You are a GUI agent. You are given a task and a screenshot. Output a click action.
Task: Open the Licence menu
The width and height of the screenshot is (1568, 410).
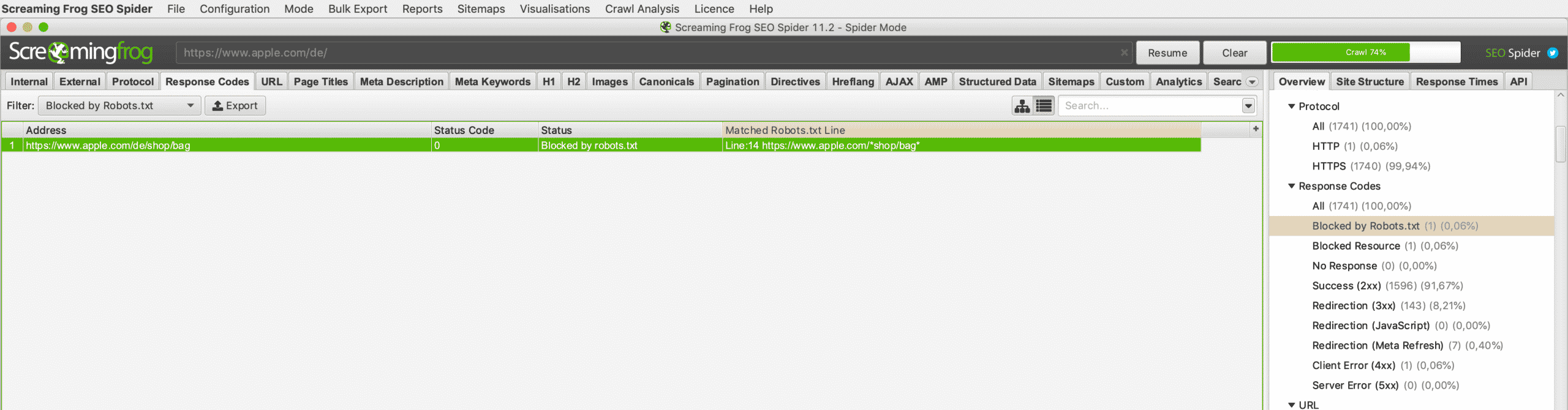pyautogui.click(x=714, y=9)
